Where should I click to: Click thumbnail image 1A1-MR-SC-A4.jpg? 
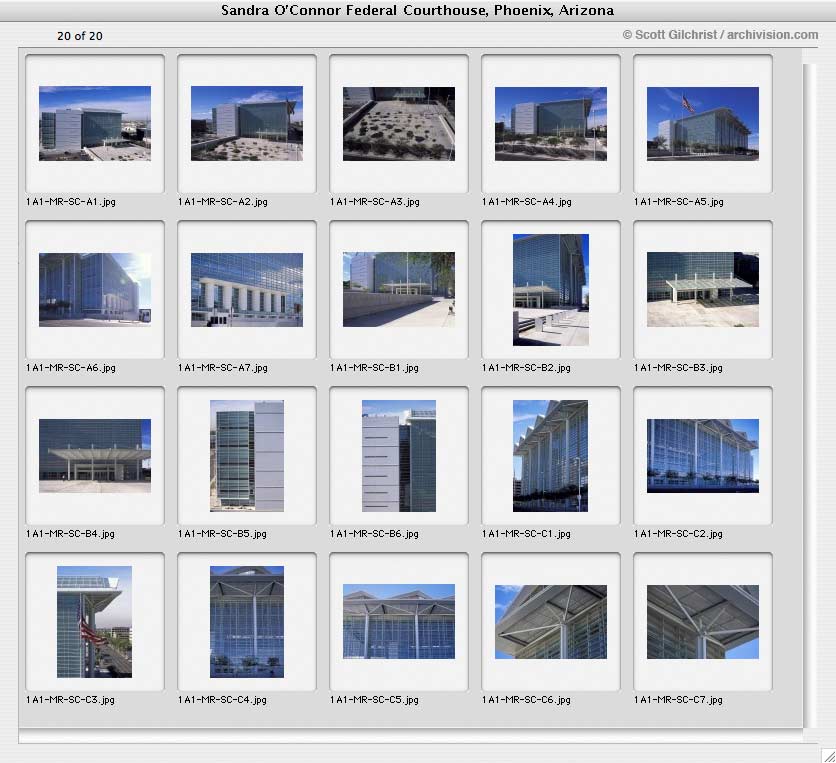point(551,124)
